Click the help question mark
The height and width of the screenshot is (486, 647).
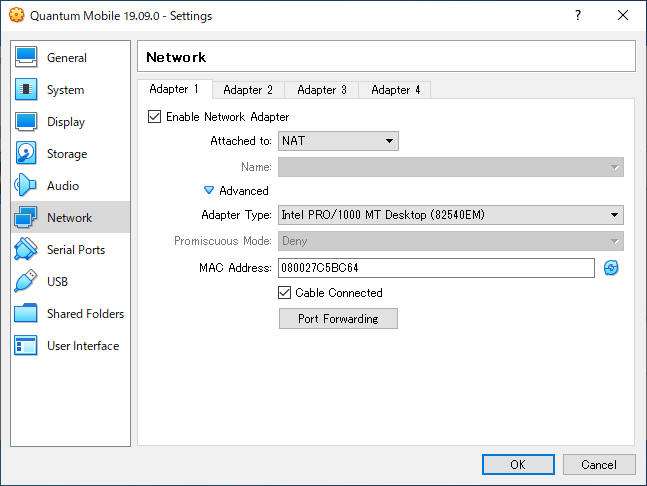pyautogui.click(x=578, y=15)
